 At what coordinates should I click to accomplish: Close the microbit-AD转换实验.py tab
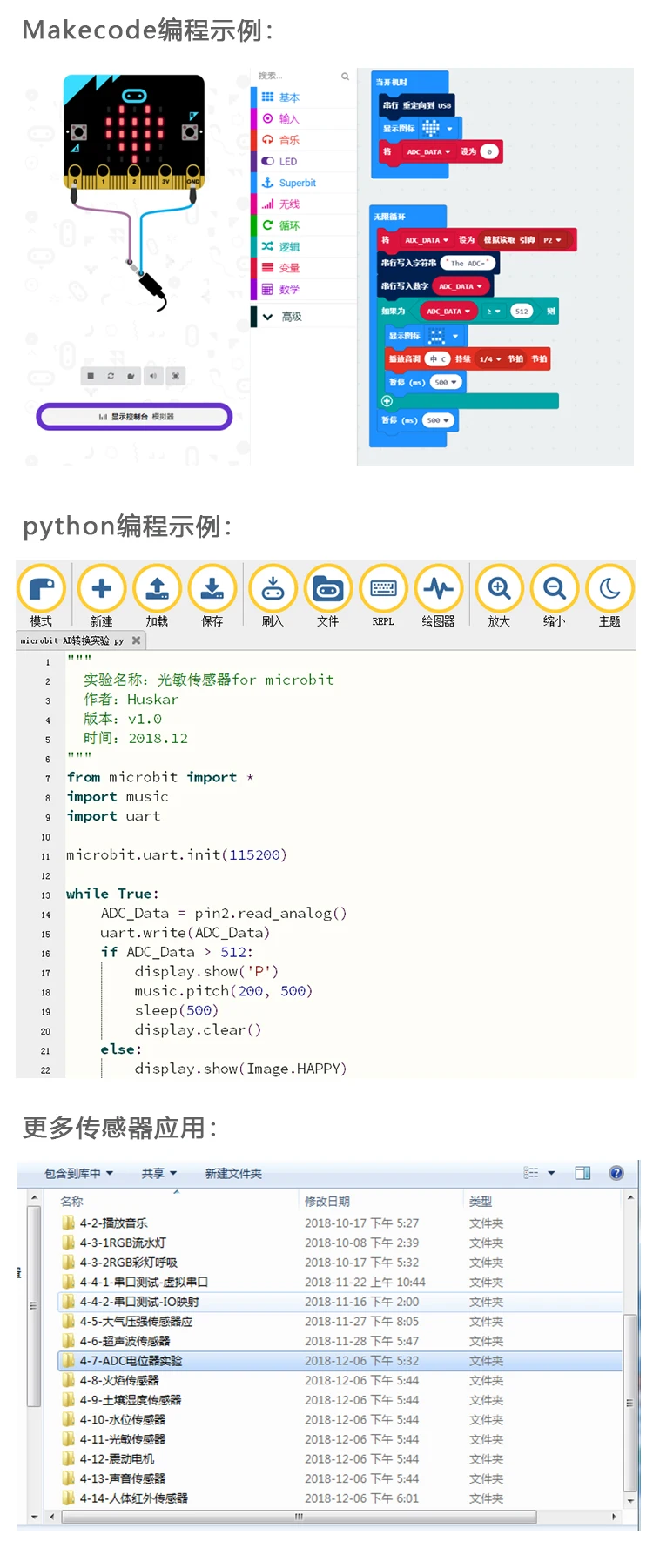[x=136, y=640]
